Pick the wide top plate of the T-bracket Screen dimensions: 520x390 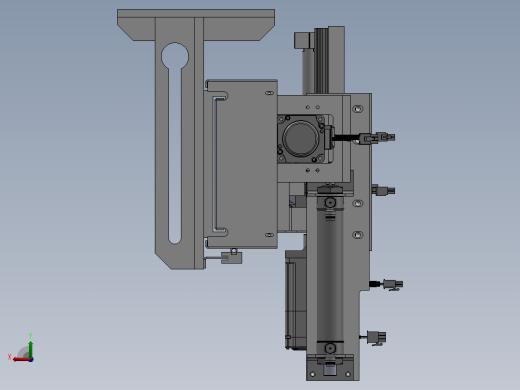[196, 25]
